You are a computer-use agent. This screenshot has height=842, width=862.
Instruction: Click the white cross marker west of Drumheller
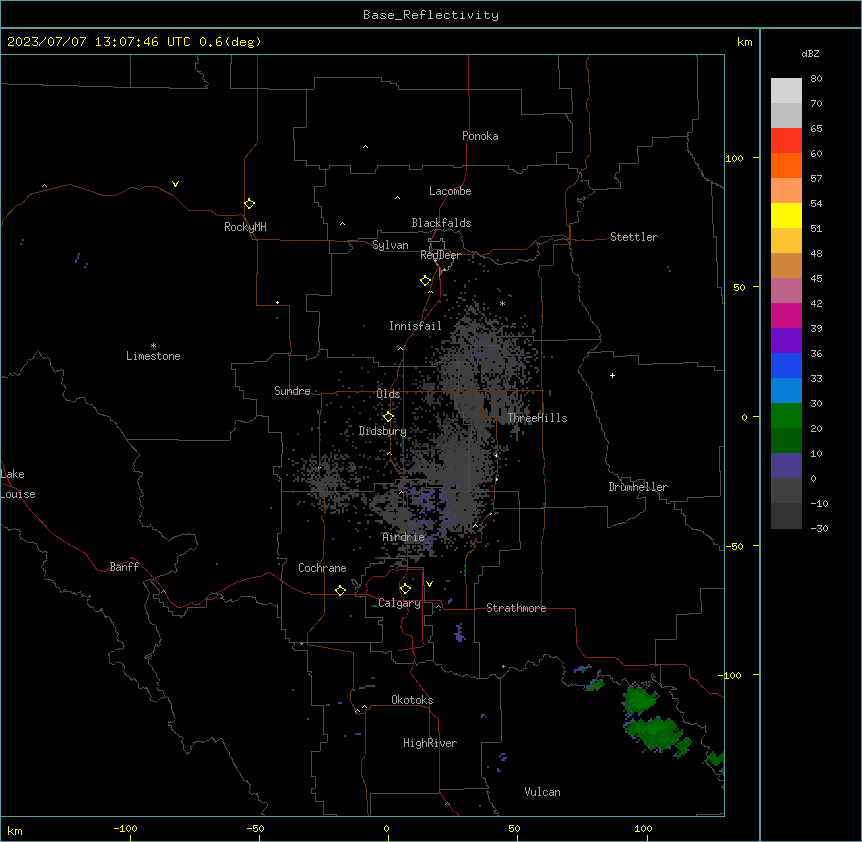(x=612, y=375)
